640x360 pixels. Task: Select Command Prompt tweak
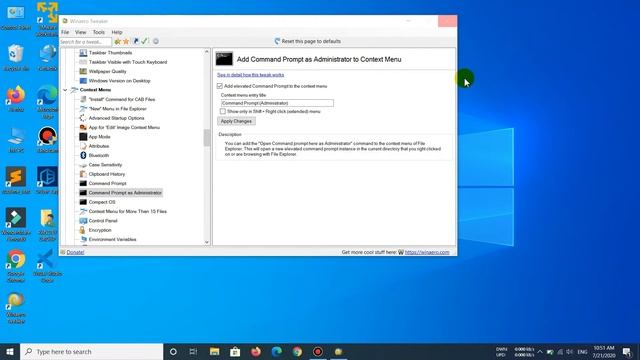107,184
